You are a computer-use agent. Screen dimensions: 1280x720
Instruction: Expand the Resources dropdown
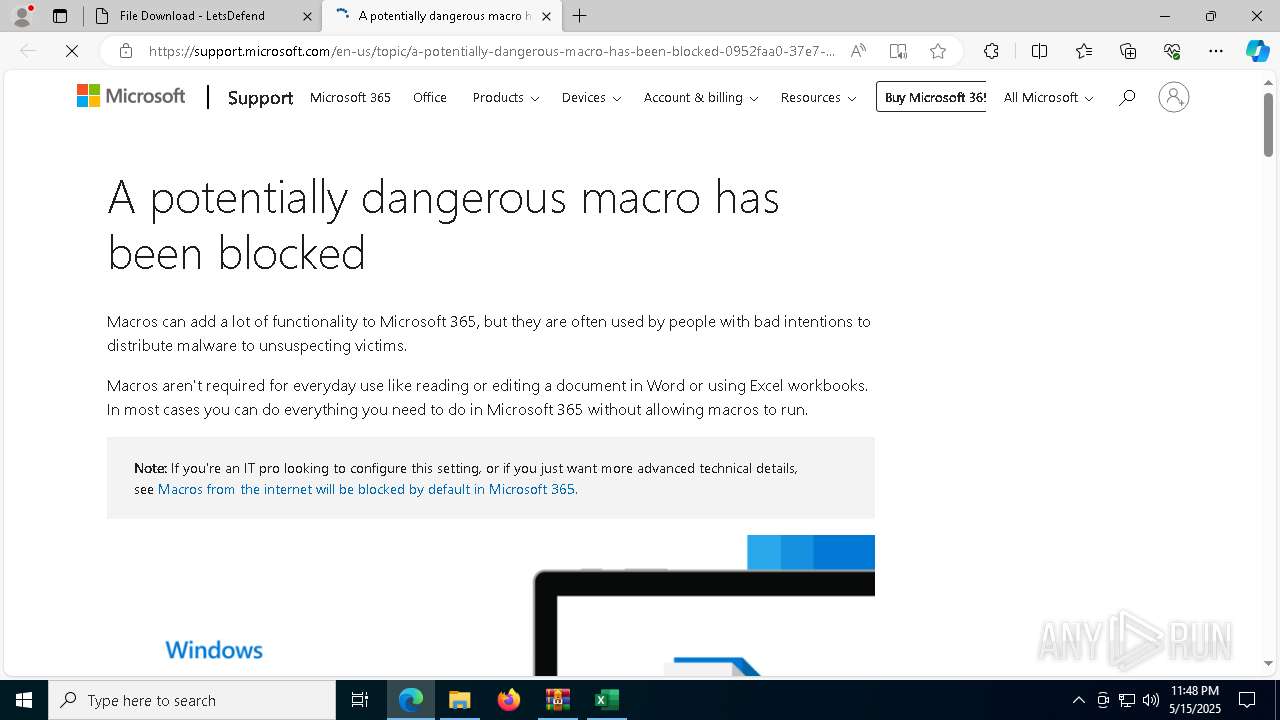(x=818, y=97)
